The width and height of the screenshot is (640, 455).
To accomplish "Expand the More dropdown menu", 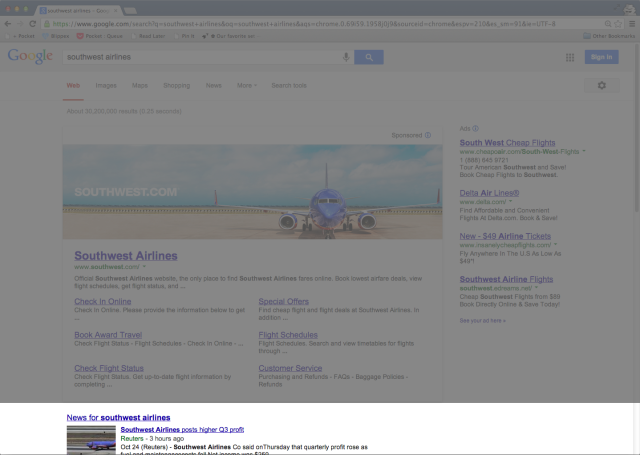I will (247, 86).
